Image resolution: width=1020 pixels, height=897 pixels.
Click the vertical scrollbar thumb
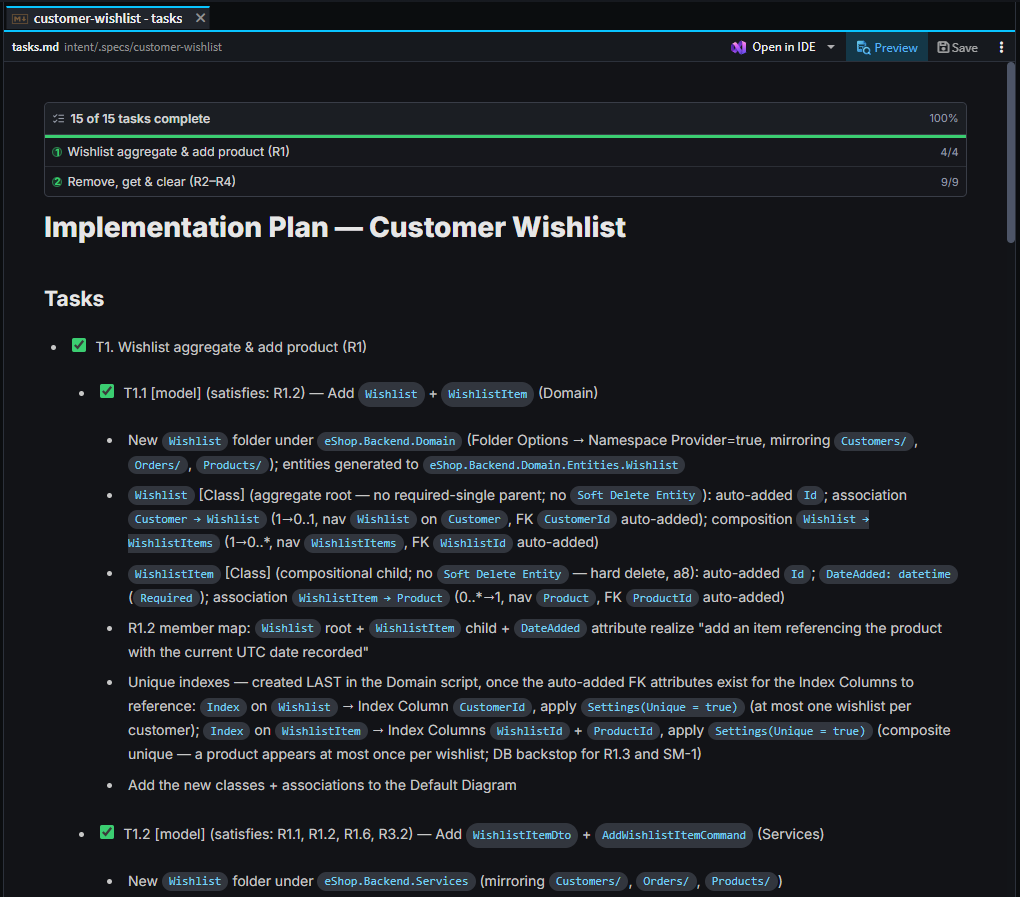1010,153
